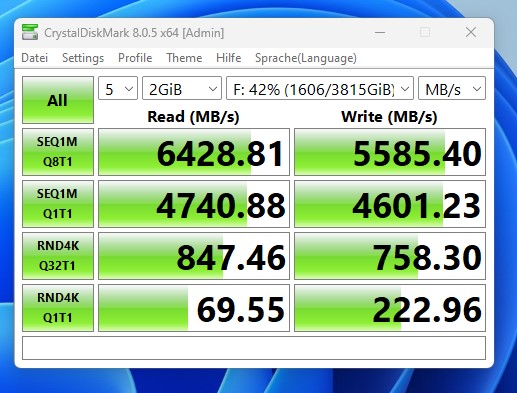The height and width of the screenshot is (393, 517).
Task: Click the RND4K Q1T1 write result 222.96
Action: tap(390, 308)
